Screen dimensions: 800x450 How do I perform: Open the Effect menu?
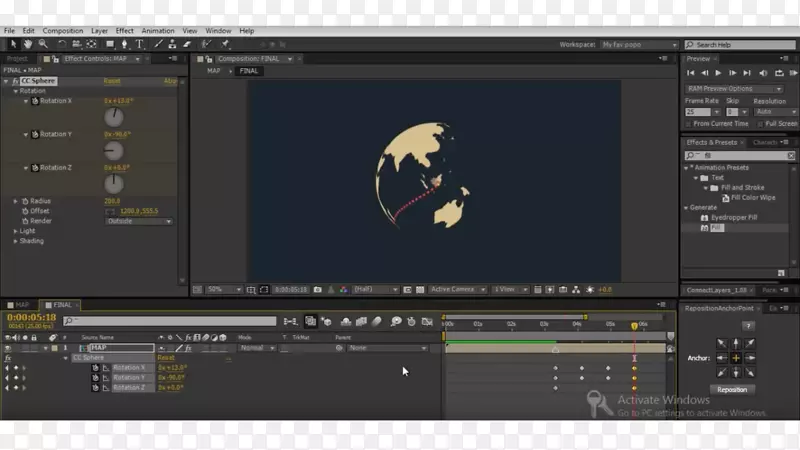[124, 31]
